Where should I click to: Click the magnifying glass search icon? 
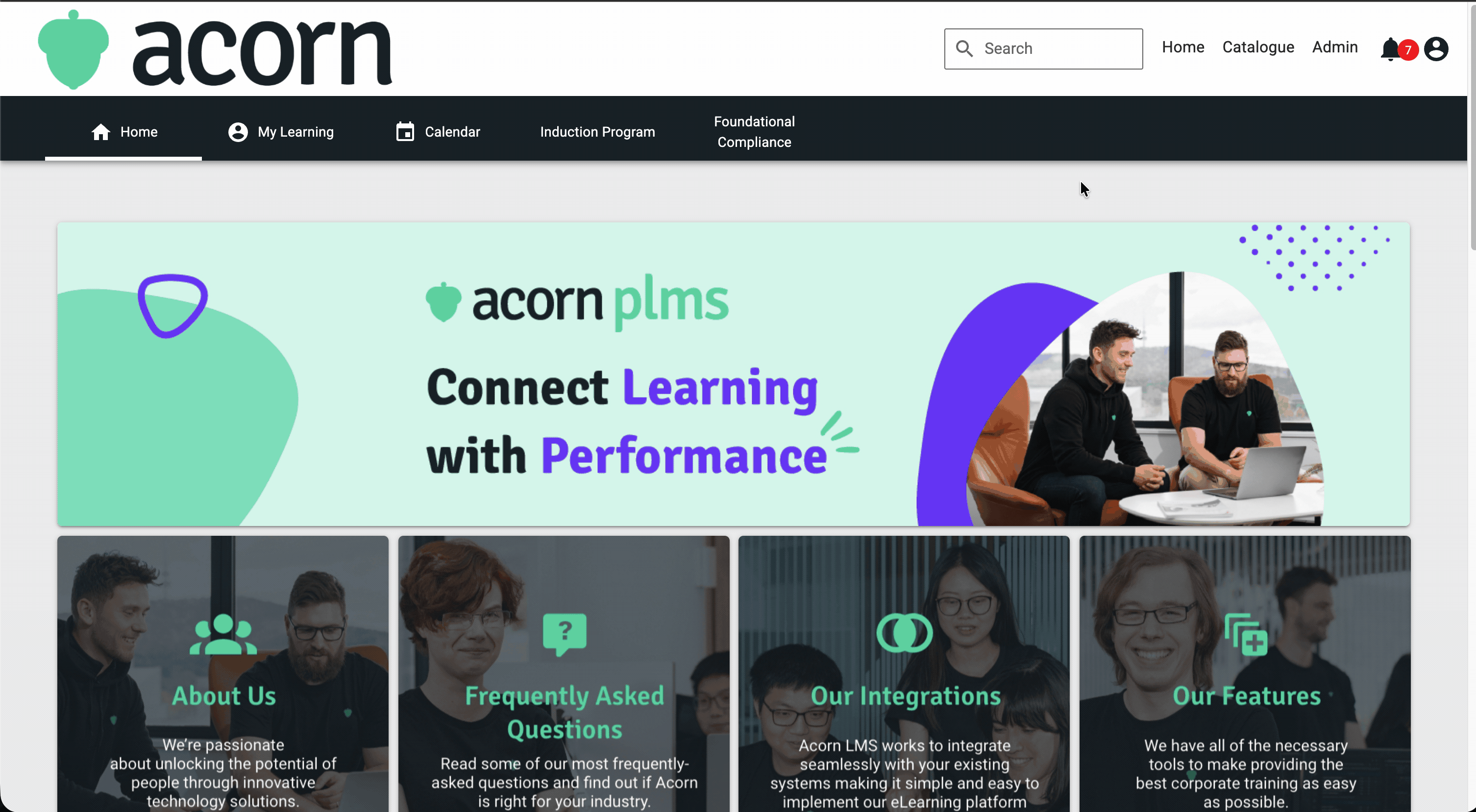[x=964, y=48]
